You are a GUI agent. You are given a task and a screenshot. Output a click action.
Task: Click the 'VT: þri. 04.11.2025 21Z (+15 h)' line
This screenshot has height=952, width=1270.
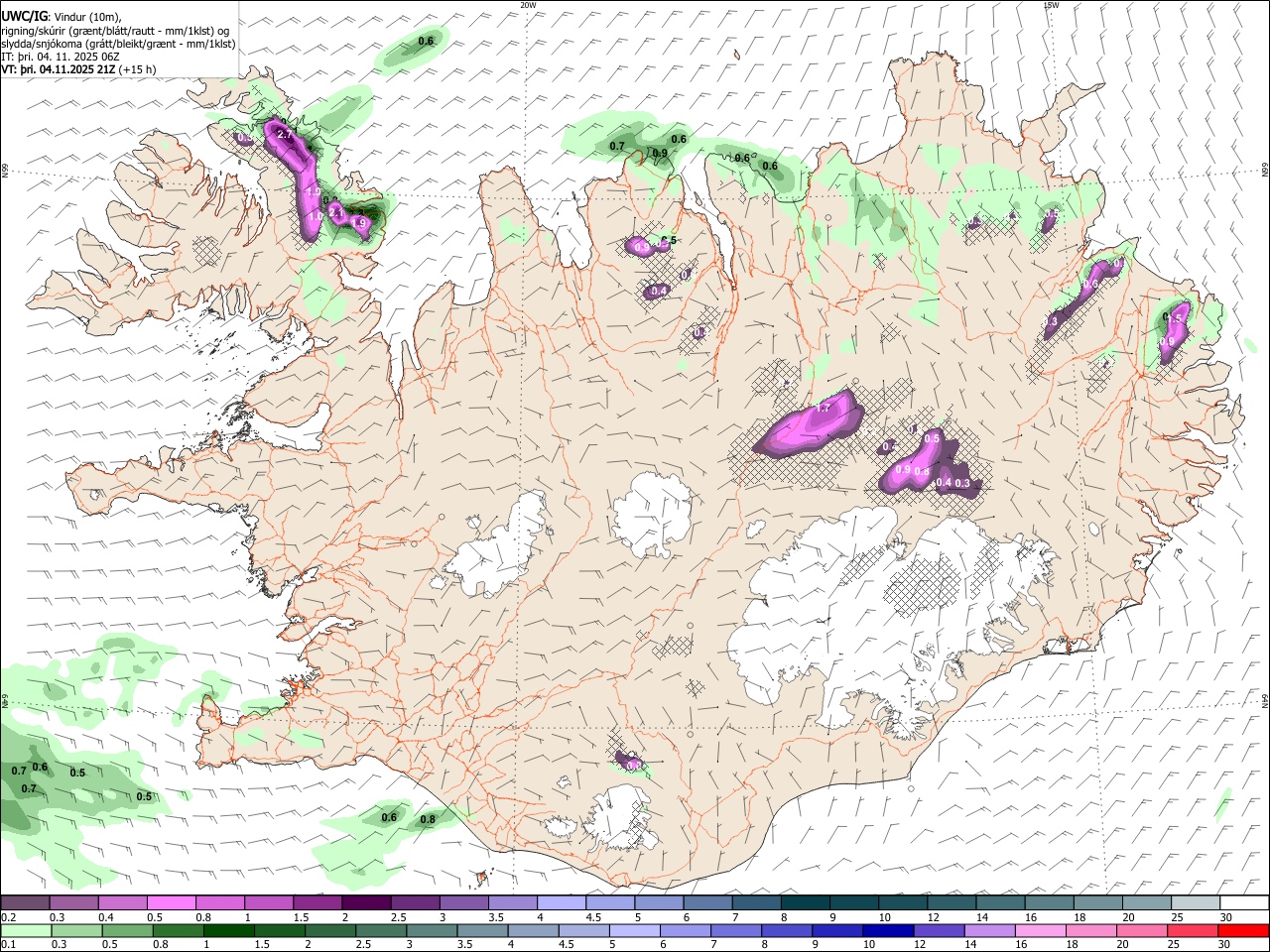tap(78, 69)
